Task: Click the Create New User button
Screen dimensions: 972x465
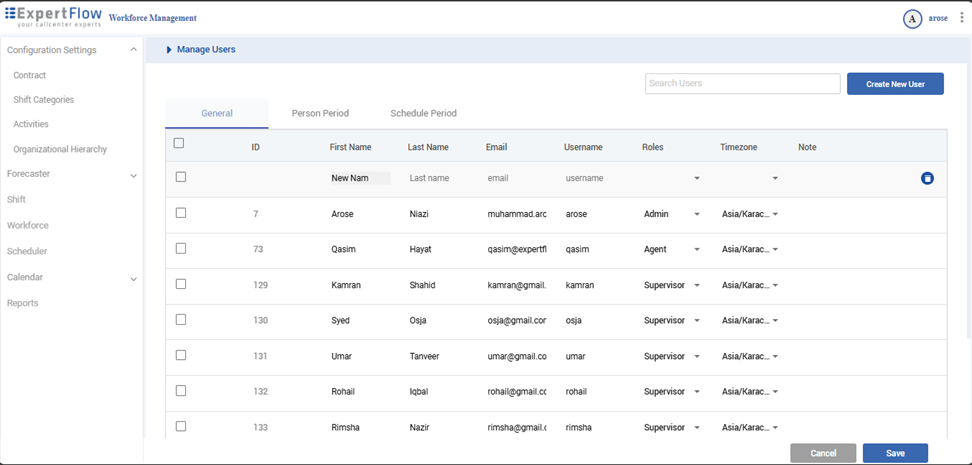Action: coord(895,84)
